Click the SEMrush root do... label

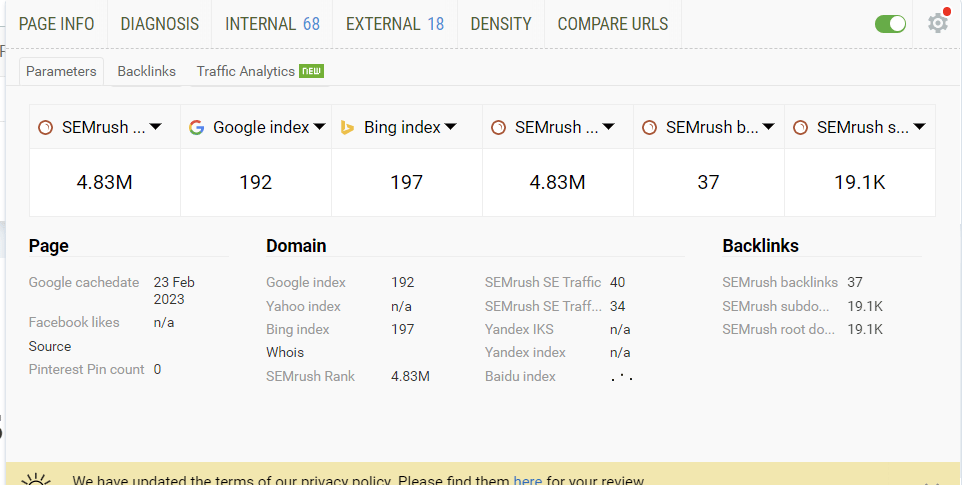pyautogui.click(x=779, y=330)
